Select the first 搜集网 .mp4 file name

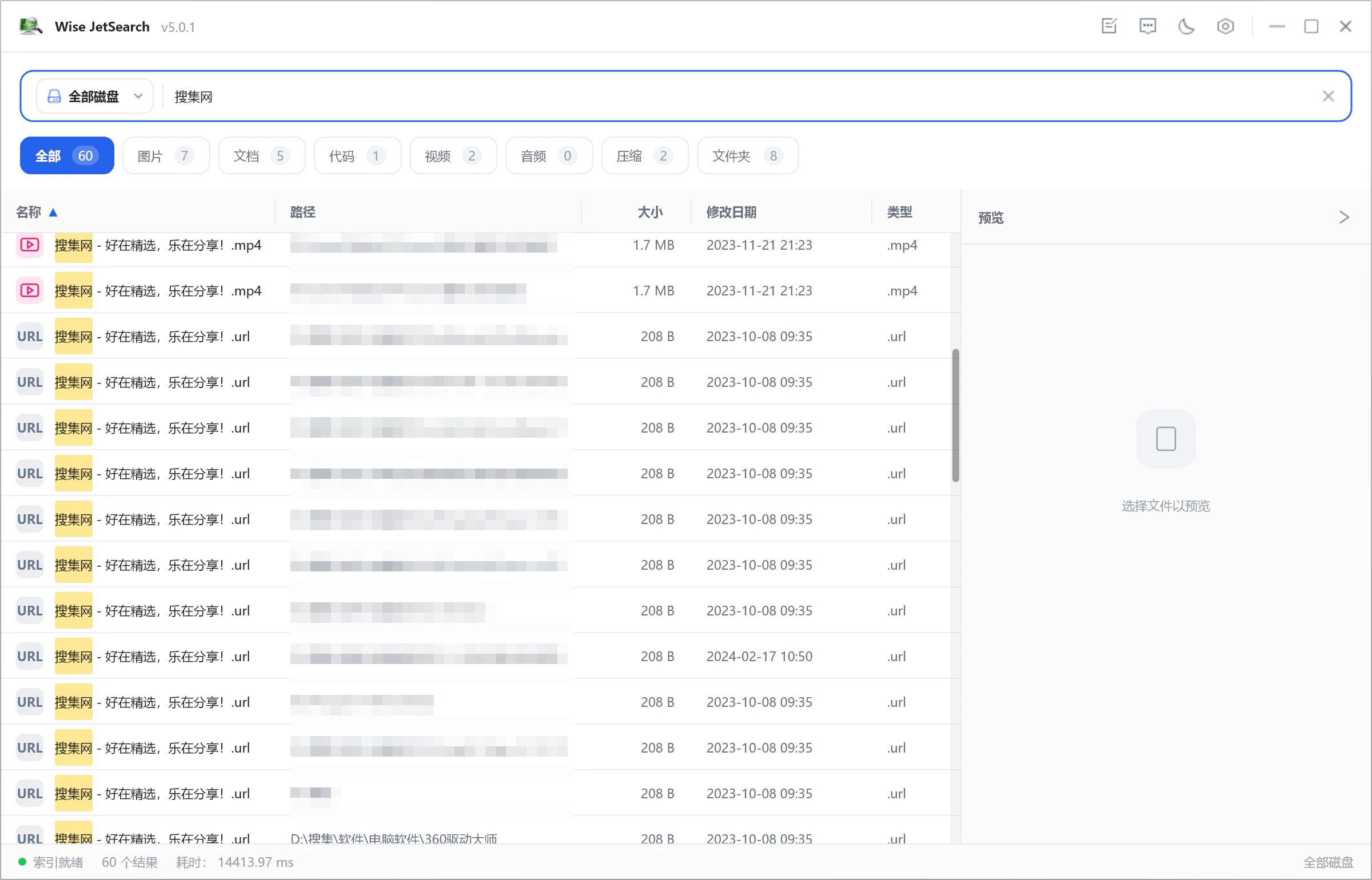158,245
